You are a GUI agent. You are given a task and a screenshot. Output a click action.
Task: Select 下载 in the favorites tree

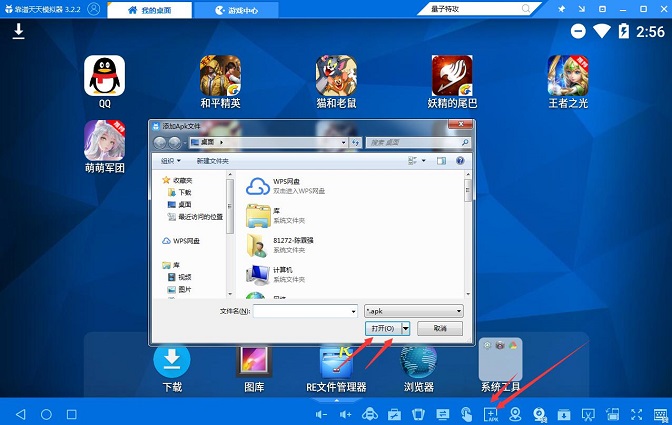pyautogui.click(x=180, y=192)
